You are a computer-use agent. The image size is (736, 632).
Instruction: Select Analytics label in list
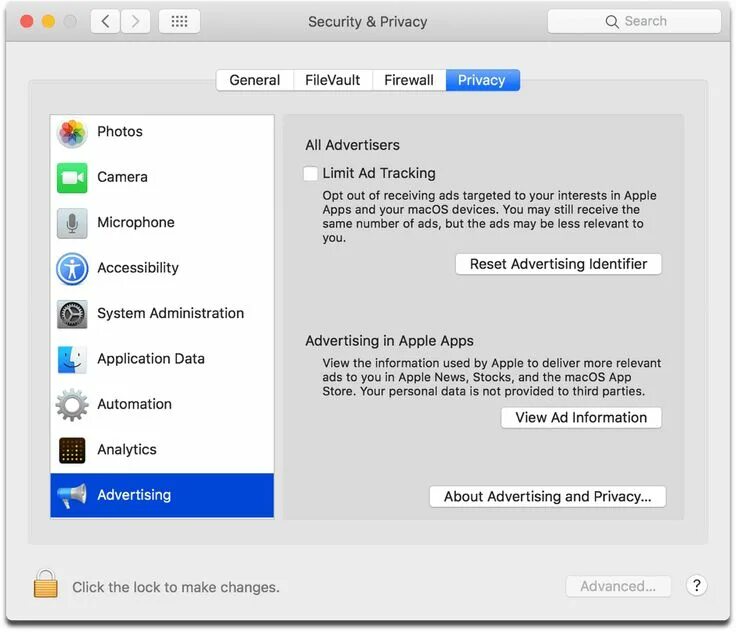(x=127, y=449)
